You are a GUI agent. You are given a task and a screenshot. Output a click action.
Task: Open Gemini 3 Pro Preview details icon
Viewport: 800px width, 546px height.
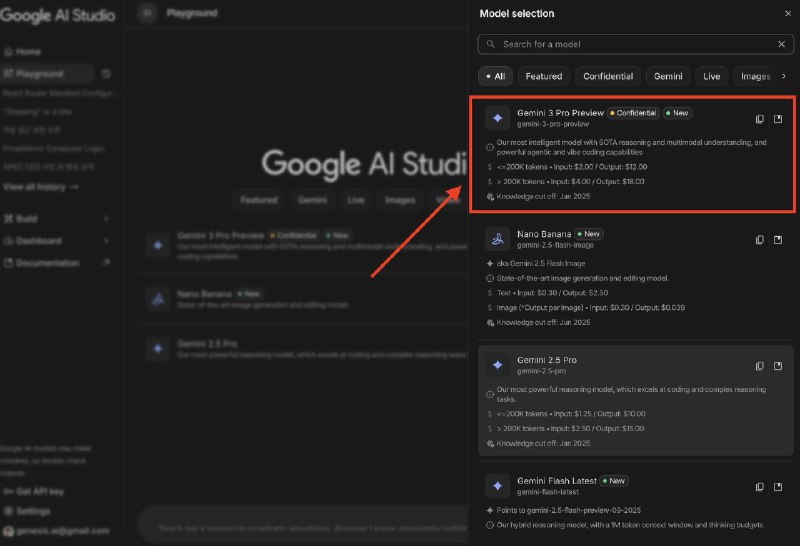778,119
